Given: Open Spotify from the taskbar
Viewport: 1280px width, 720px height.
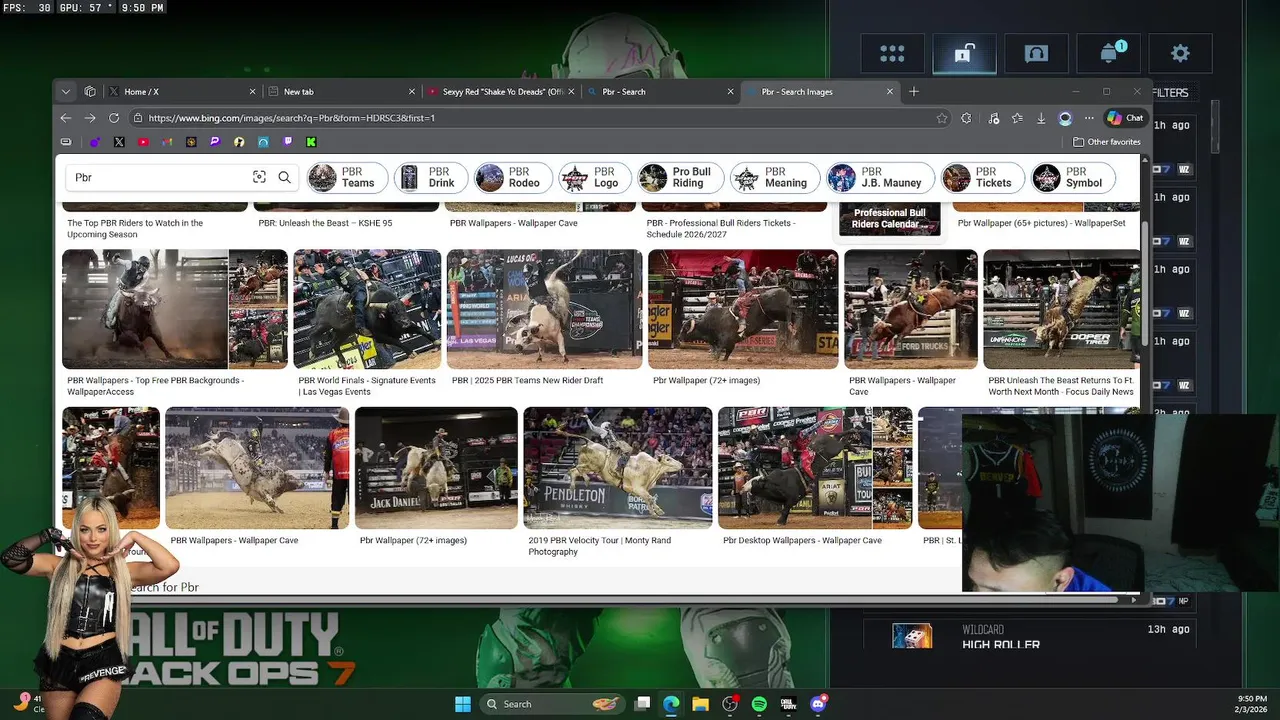Looking at the screenshot, I should coord(759,704).
